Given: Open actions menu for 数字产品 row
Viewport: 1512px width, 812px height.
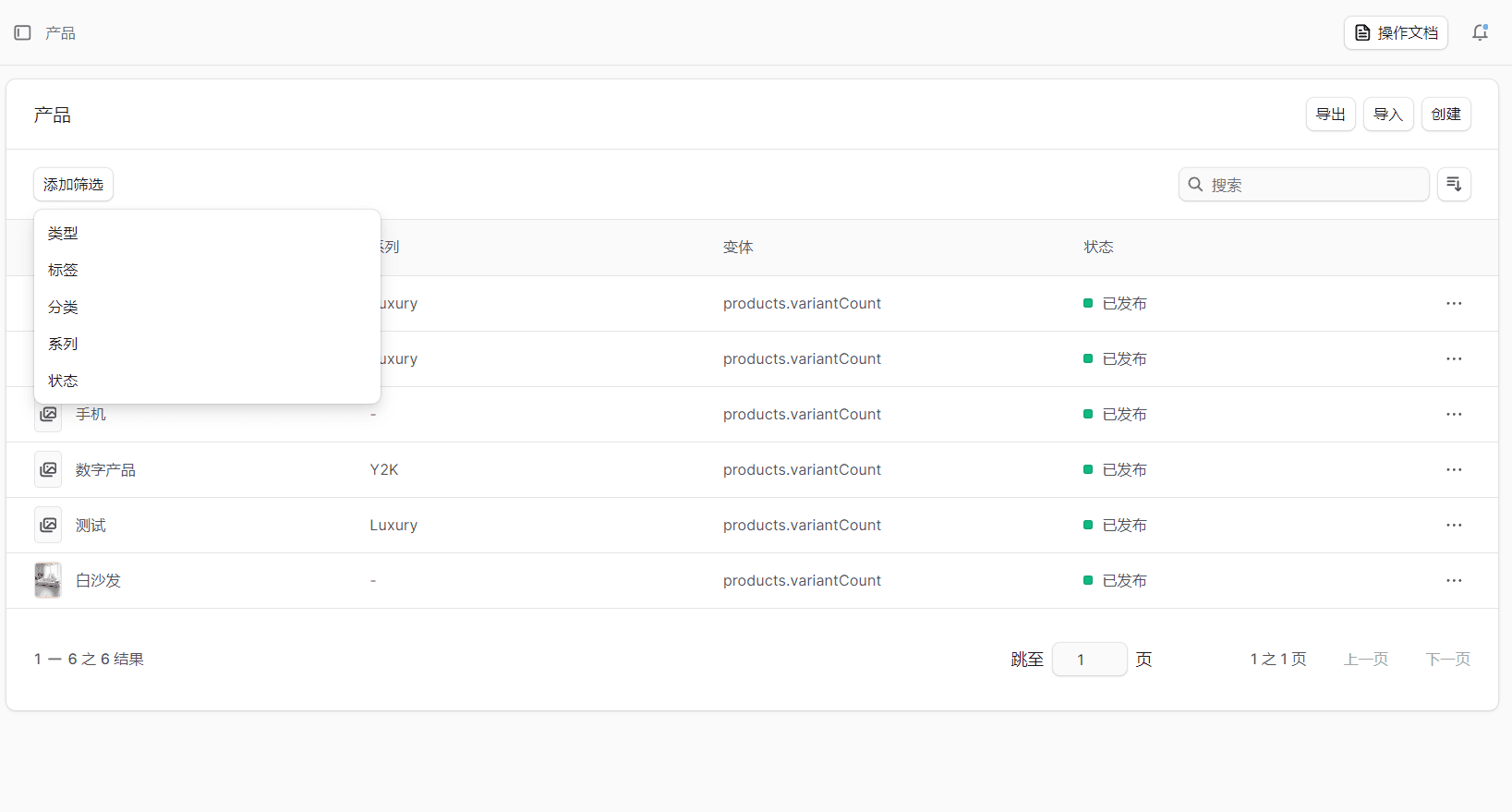Looking at the screenshot, I should pos(1454,470).
